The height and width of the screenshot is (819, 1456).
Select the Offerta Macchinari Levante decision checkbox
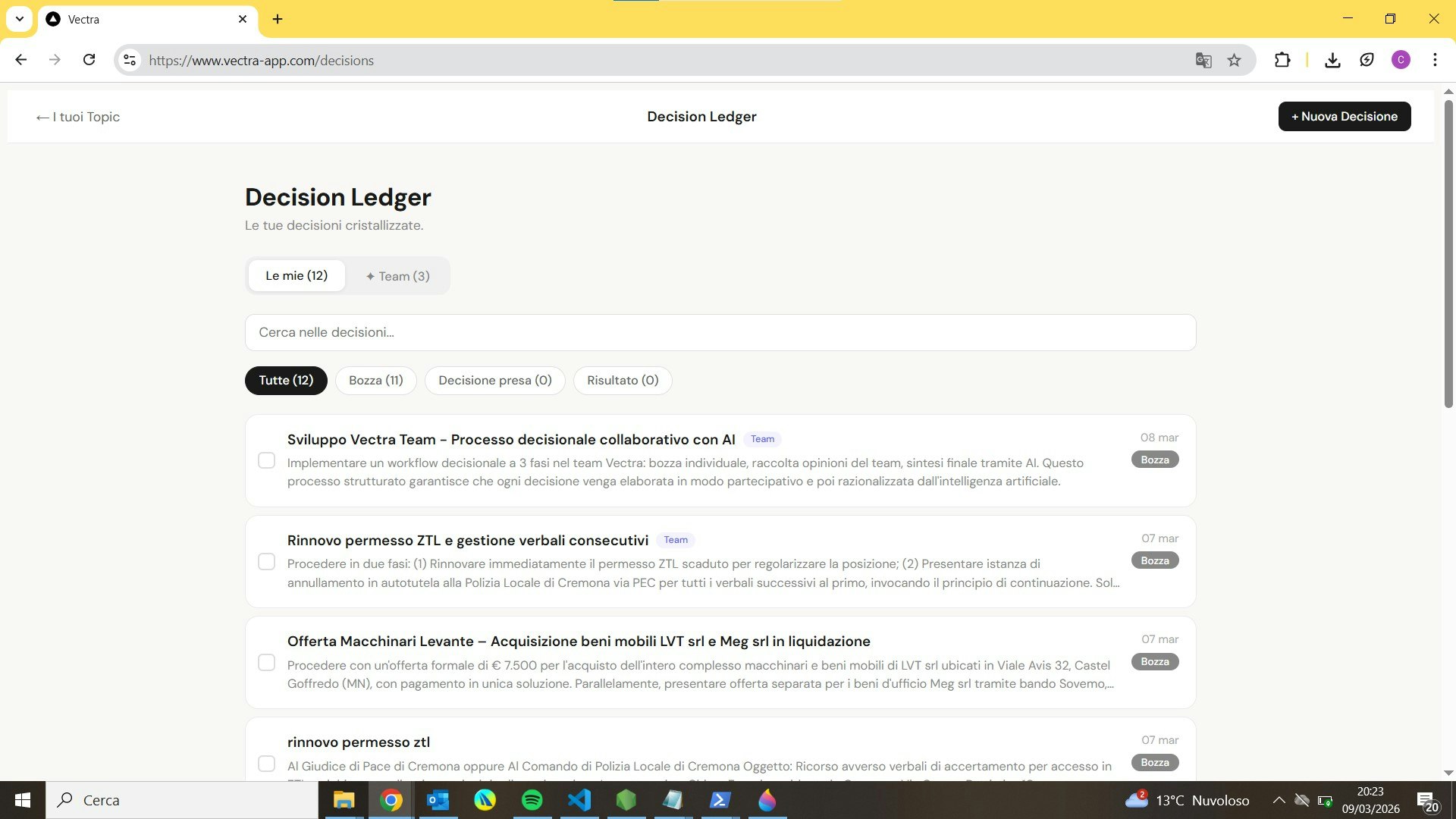coord(266,663)
